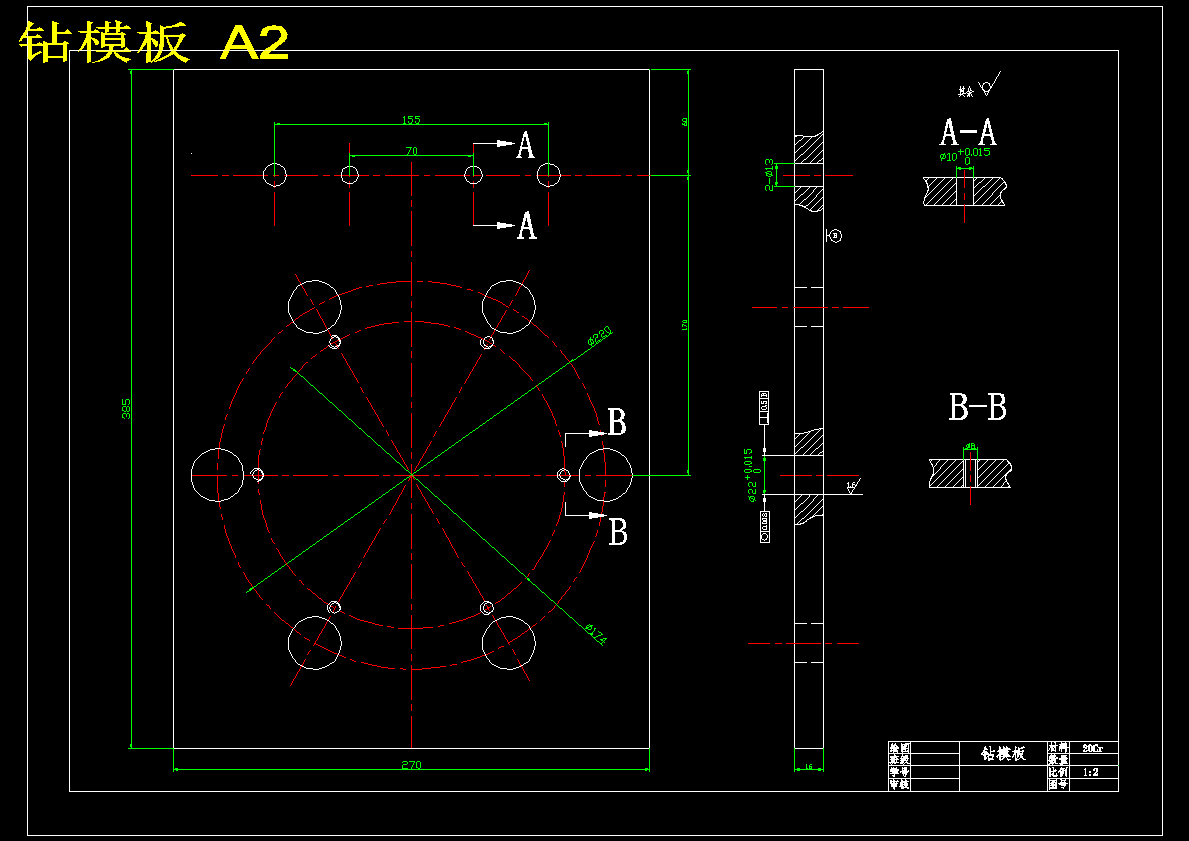The width and height of the screenshot is (1189, 841).
Task: Pick the '2-ø13' hole callout
Action: pyautogui.click(x=769, y=174)
